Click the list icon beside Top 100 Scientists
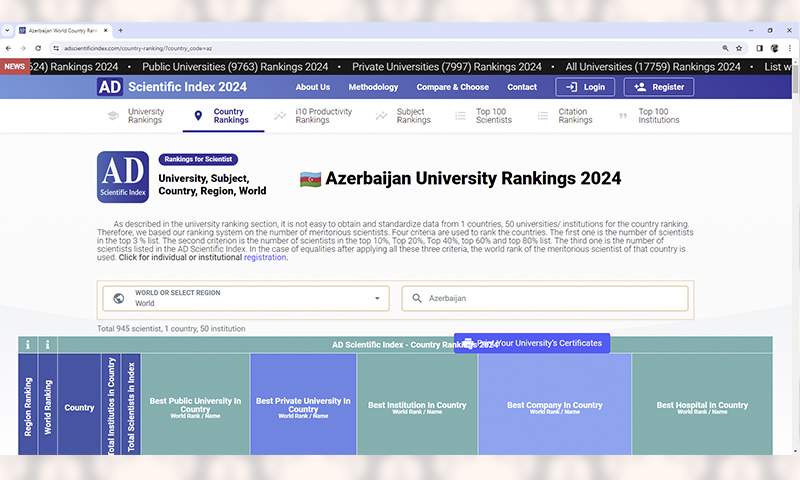800x480 pixels. (x=460, y=116)
